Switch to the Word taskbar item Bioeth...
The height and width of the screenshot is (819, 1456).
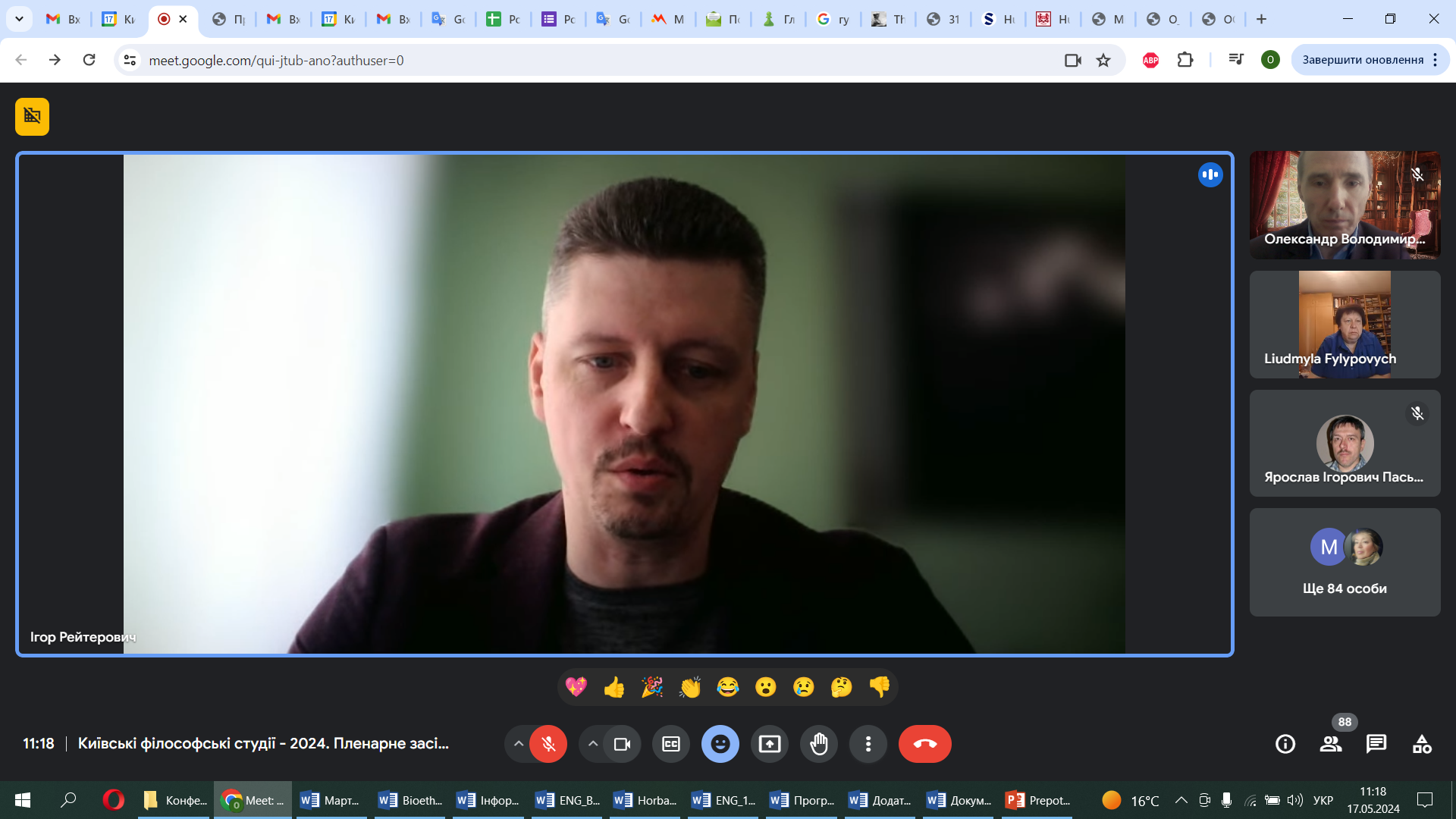coord(411,800)
